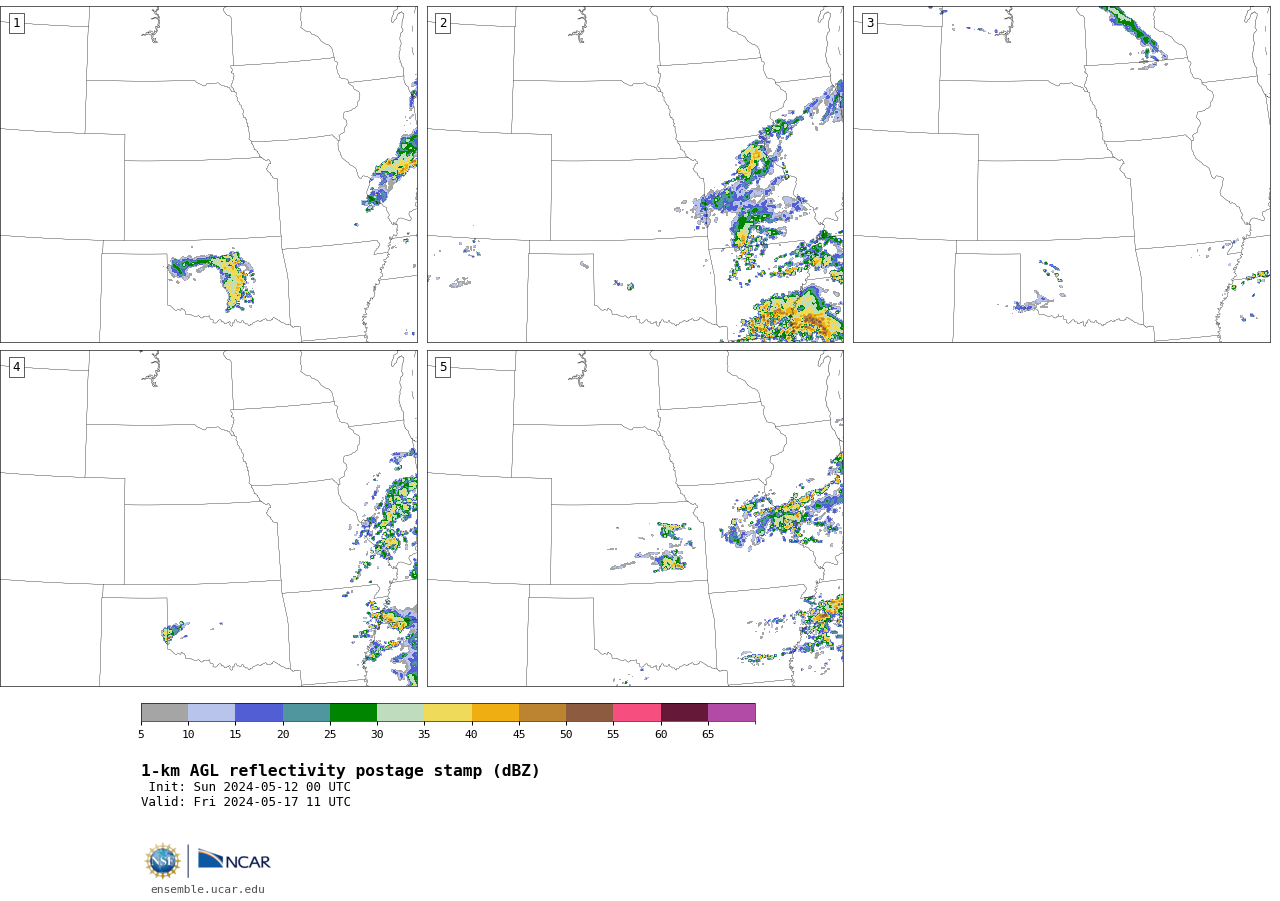
Task: Click the dark green 25–30 dBZ swatch
Action: 353,712
